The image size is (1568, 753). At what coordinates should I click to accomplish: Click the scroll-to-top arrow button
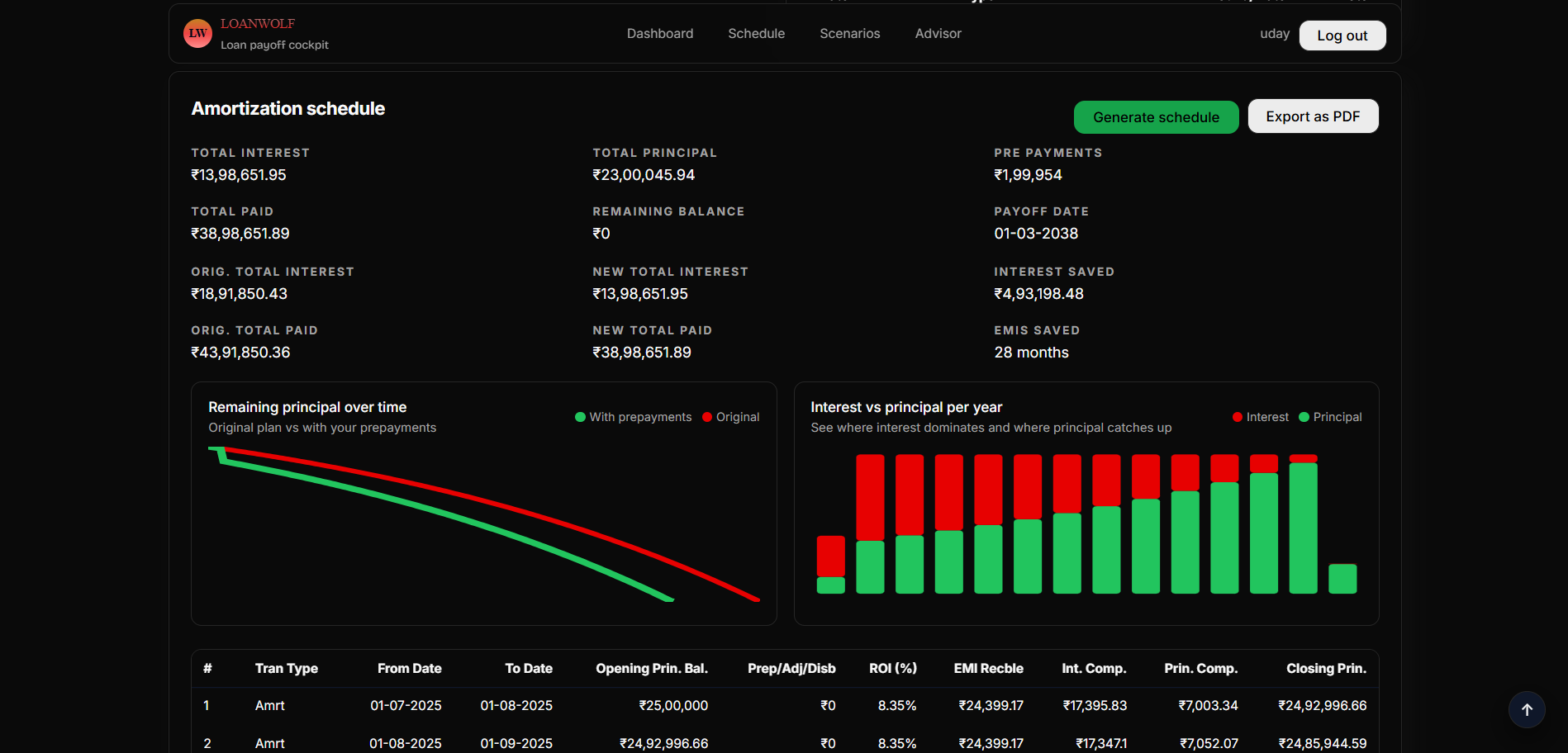(1526, 709)
